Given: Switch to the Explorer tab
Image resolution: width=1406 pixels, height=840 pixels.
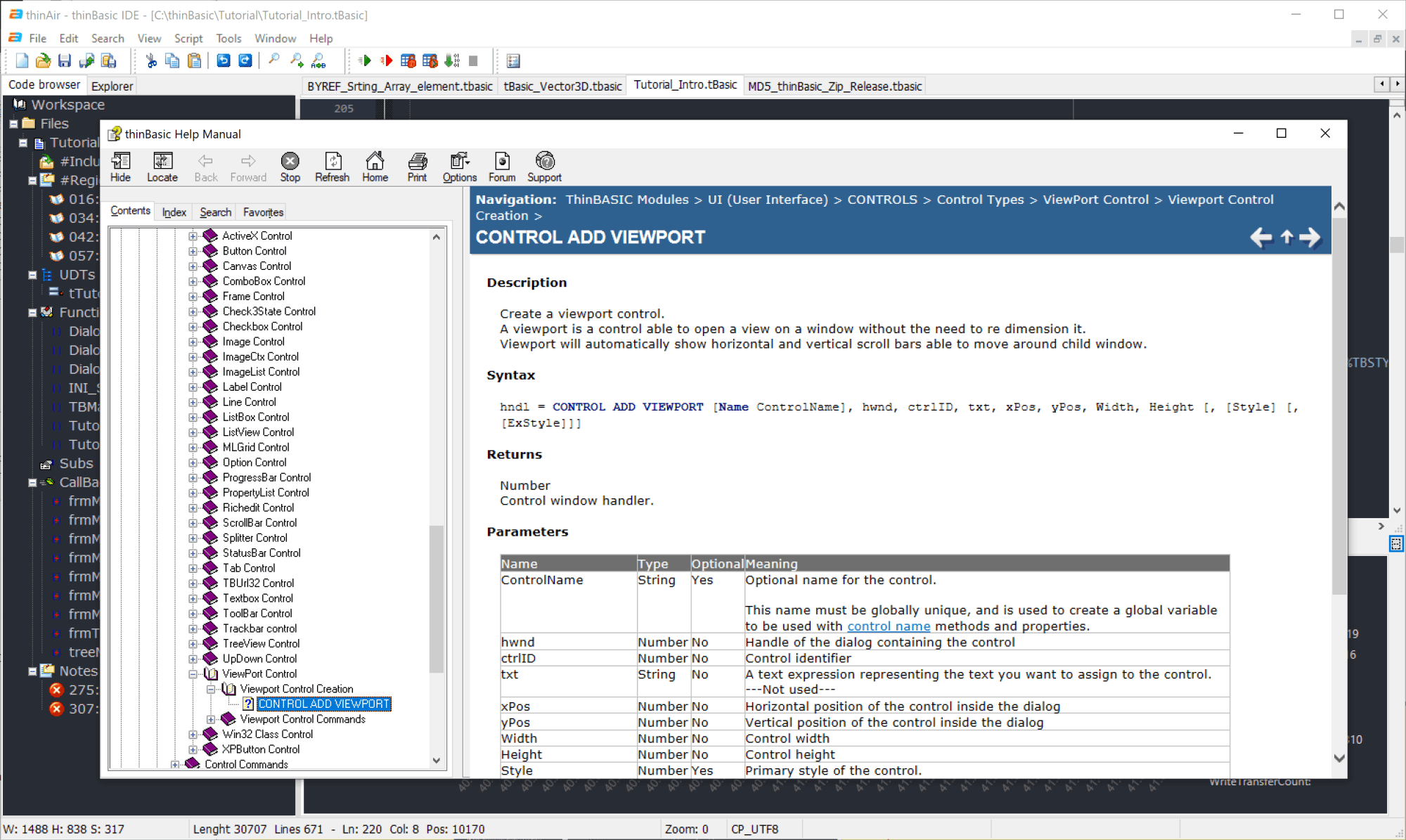Looking at the screenshot, I should pos(112,86).
